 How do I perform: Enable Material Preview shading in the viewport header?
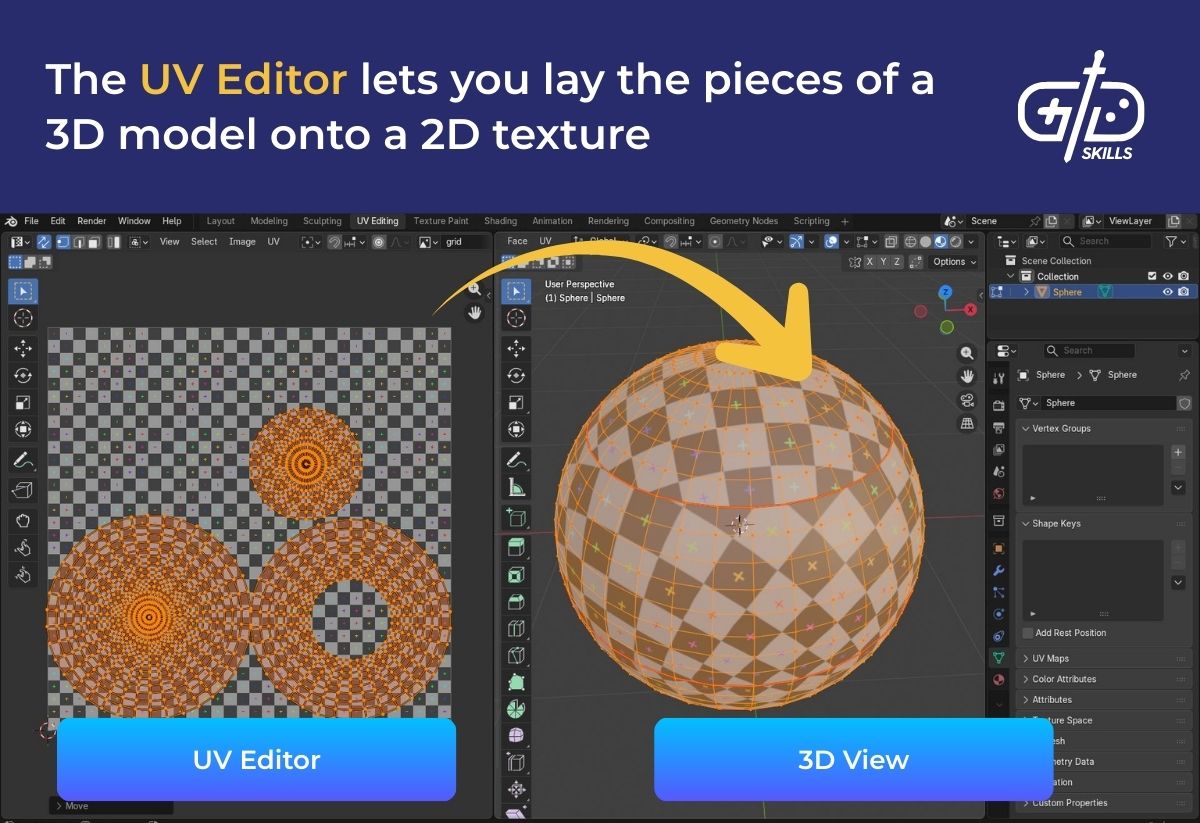coord(941,241)
